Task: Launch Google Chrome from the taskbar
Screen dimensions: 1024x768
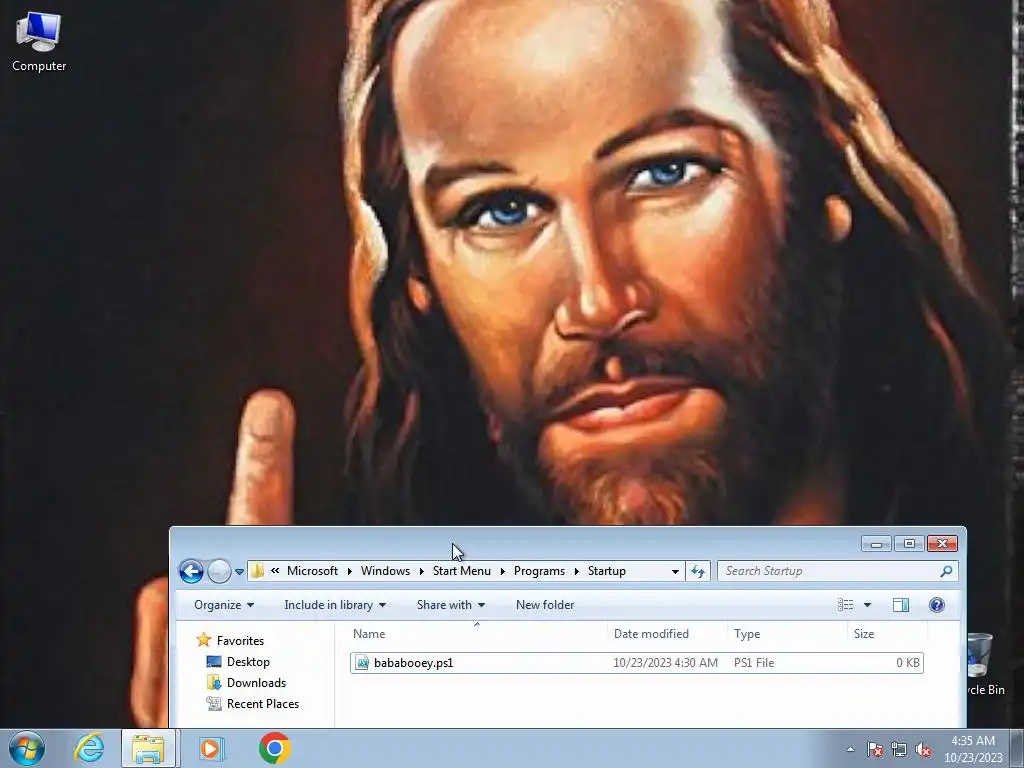Action: [x=274, y=748]
